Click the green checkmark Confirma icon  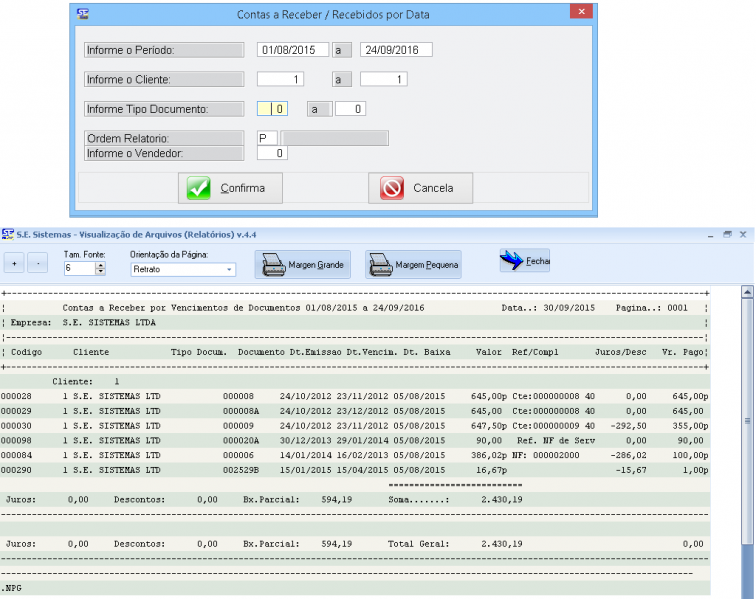(199, 188)
